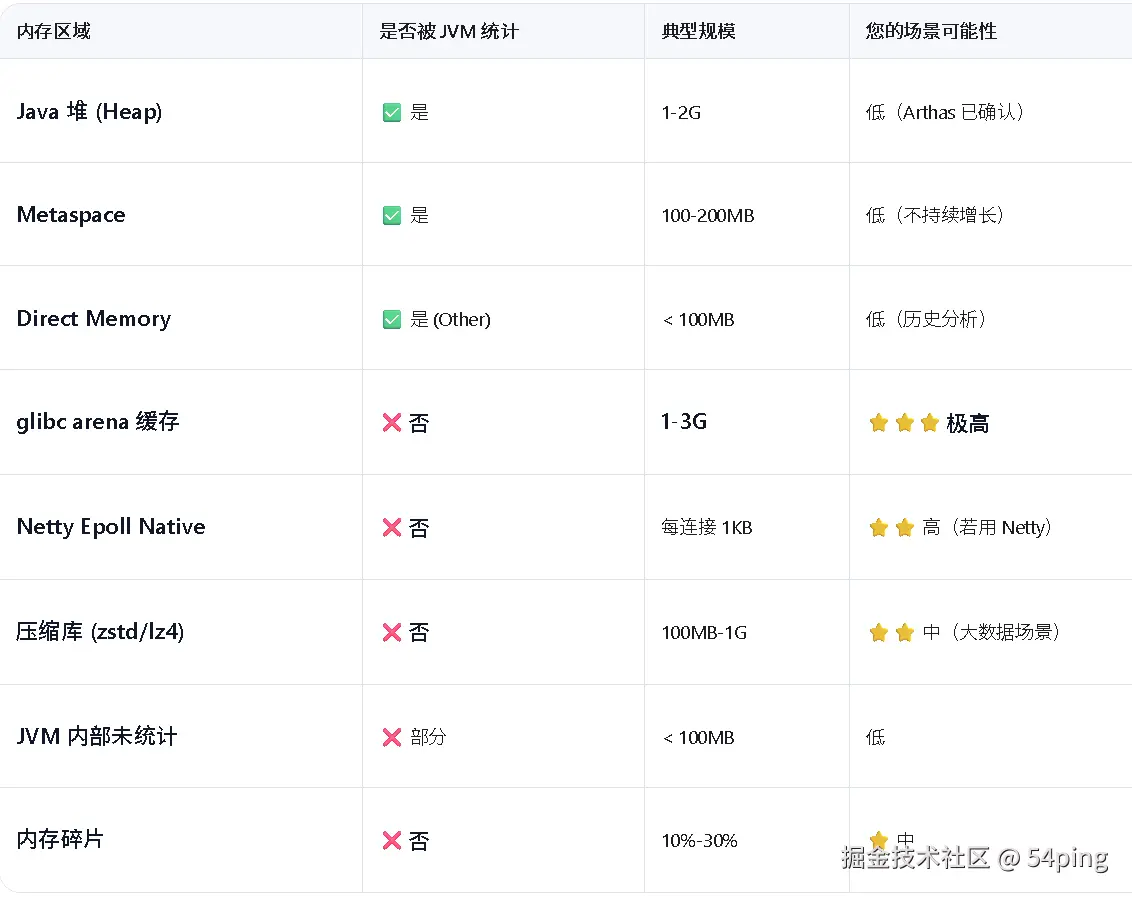Select the Netty Epoll Native cell
This screenshot has width=1132, height=898.
pyautogui.click(x=111, y=527)
